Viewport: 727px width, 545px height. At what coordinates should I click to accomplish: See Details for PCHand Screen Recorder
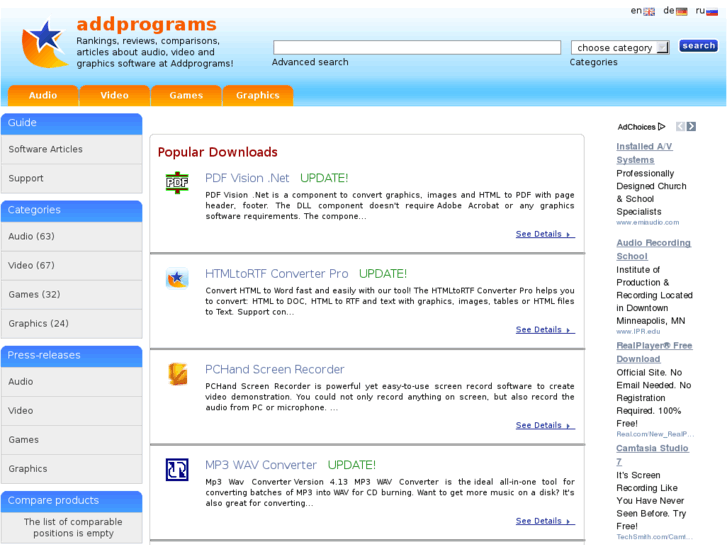545,425
